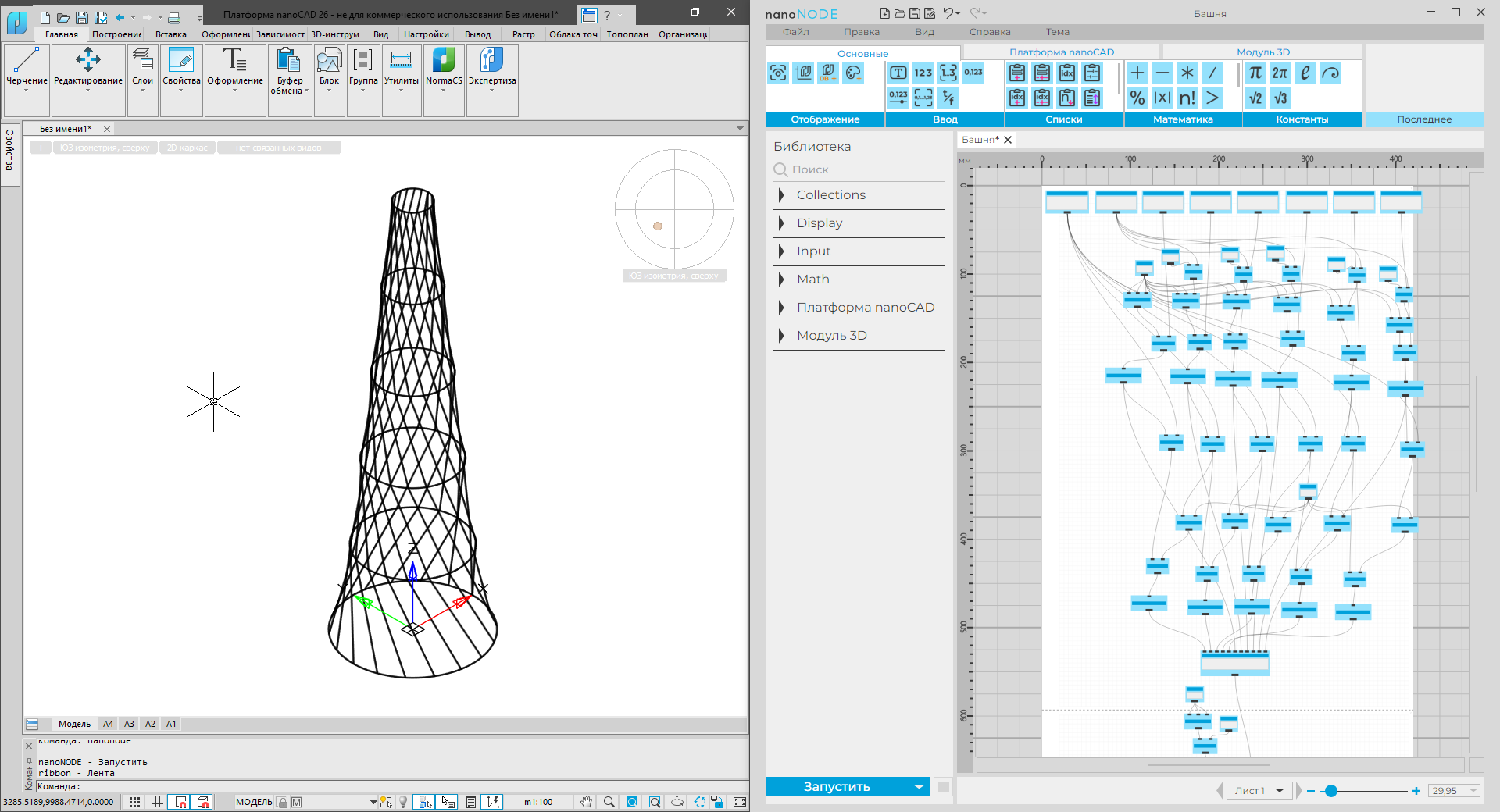Screen dimensions: 1500x812
Task: Toggle the light bulb status bar button
Action: [403, 802]
